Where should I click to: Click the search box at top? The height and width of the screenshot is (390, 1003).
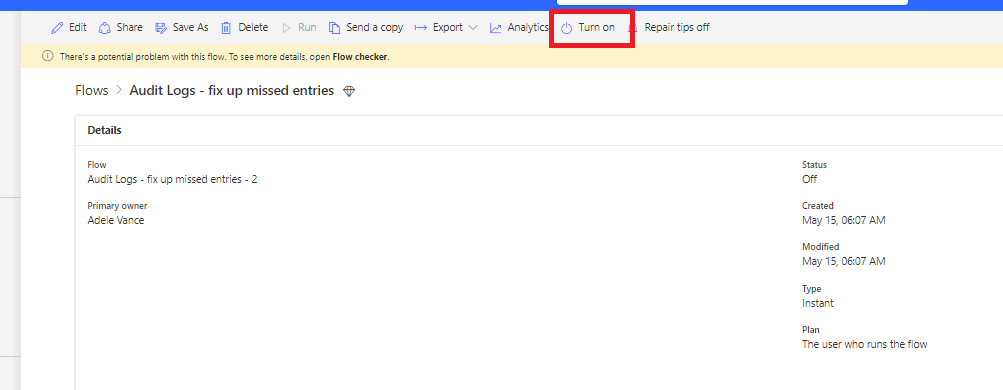(x=732, y=3)
